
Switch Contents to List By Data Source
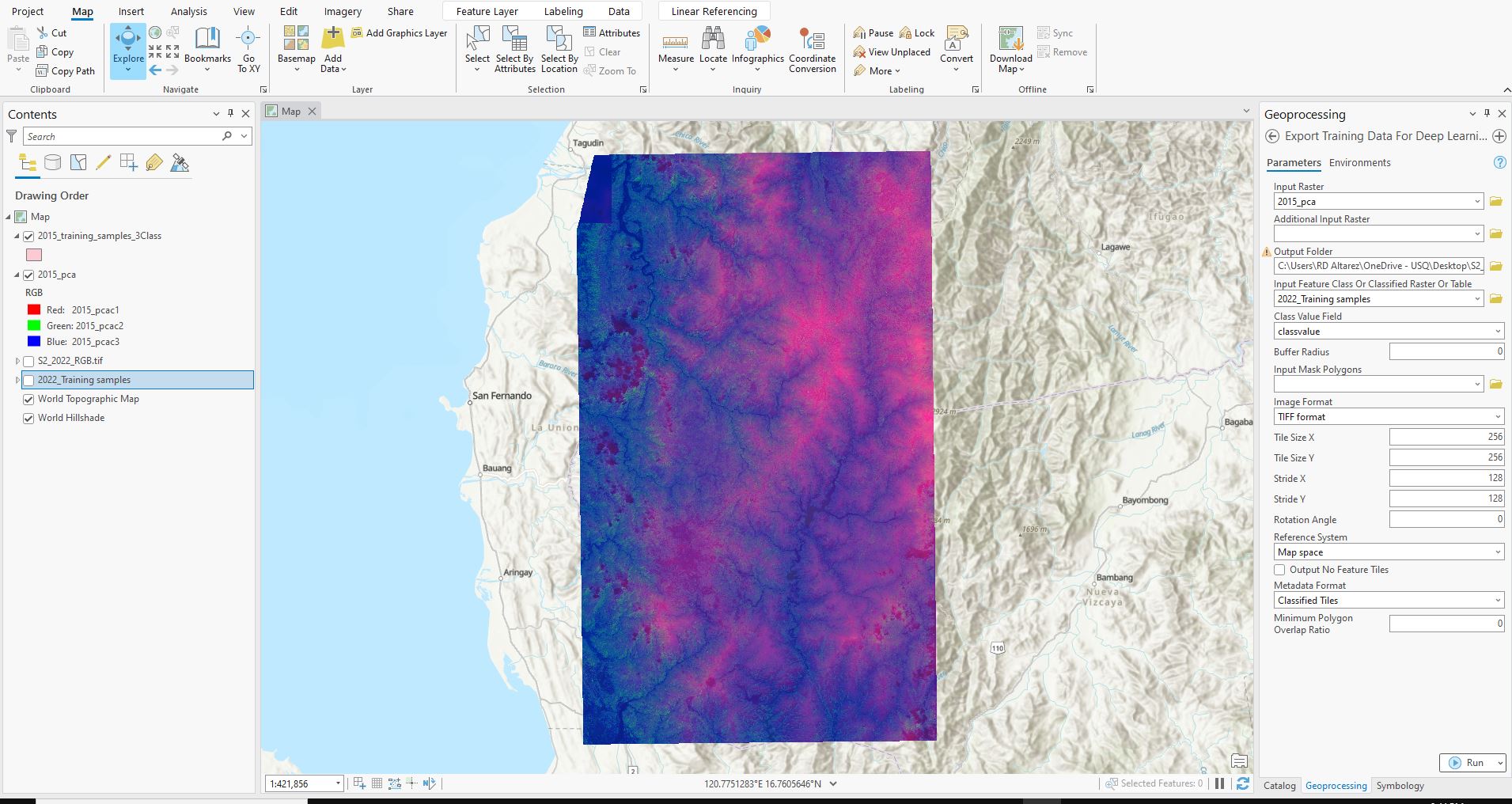[x=52, y=162]
